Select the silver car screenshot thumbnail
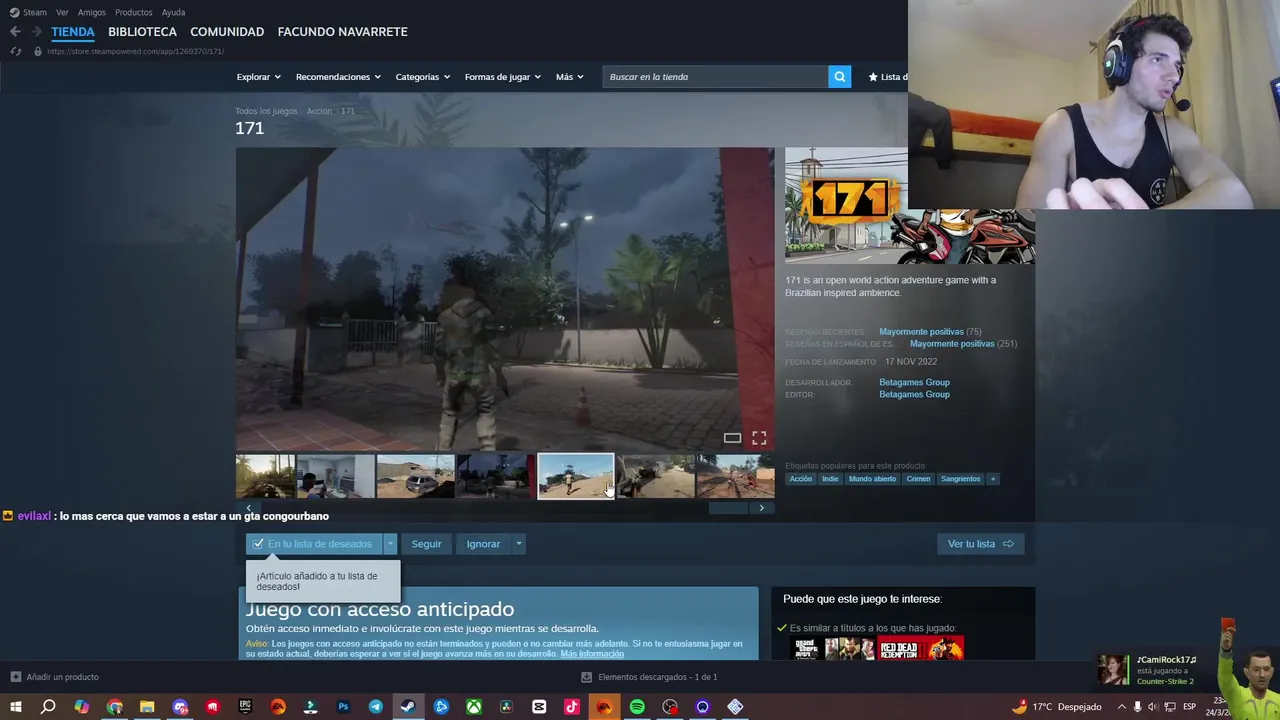Image resolution: width=1280 pixels, height=720 pixels. (415, 476)
